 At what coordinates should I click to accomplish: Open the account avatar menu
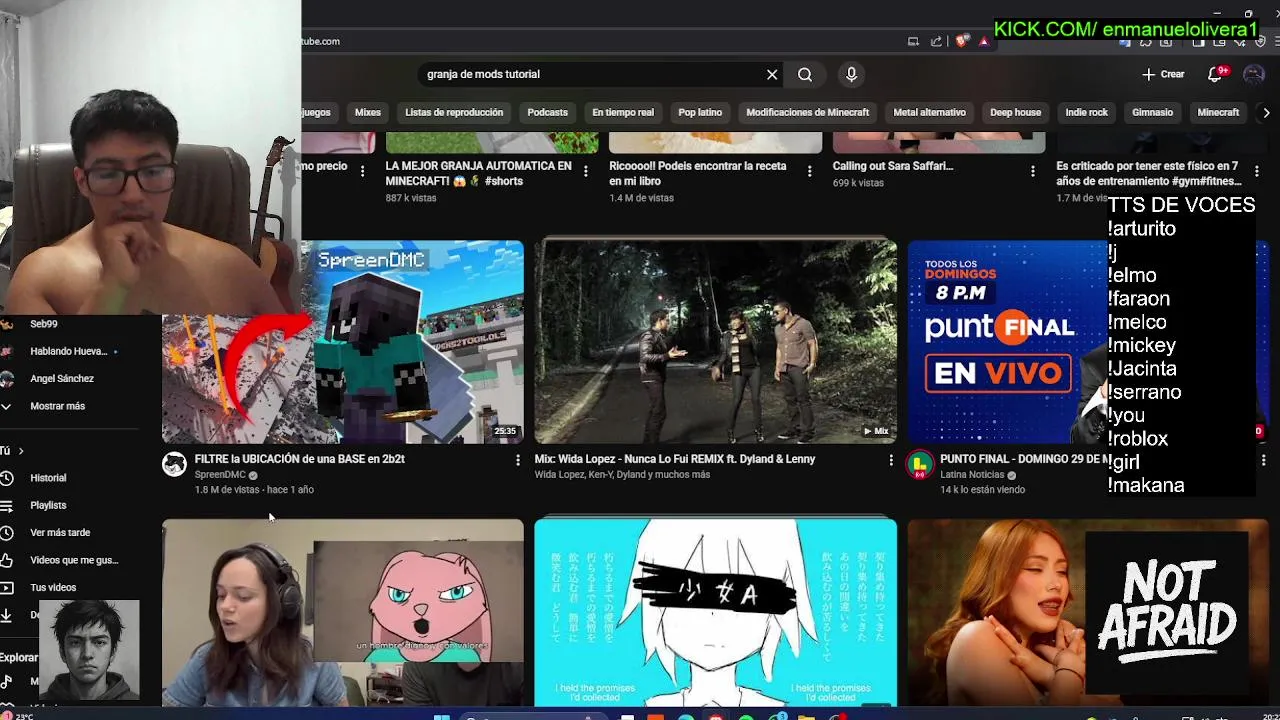[x=1254, y=74]
